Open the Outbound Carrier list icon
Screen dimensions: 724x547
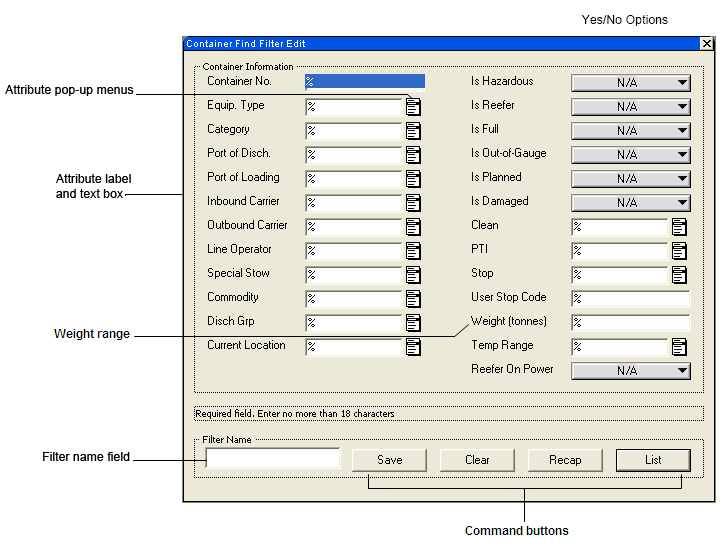tap(413, 227)
